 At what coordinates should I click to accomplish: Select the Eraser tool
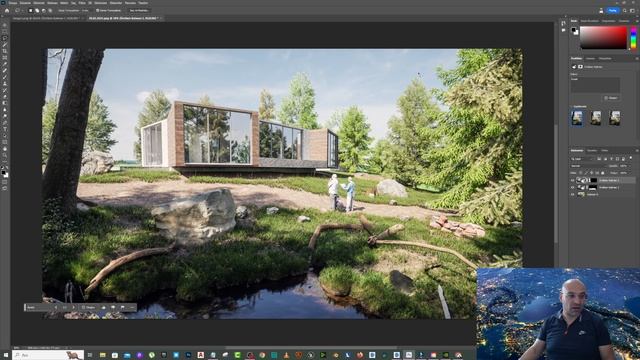coord(5,97)
